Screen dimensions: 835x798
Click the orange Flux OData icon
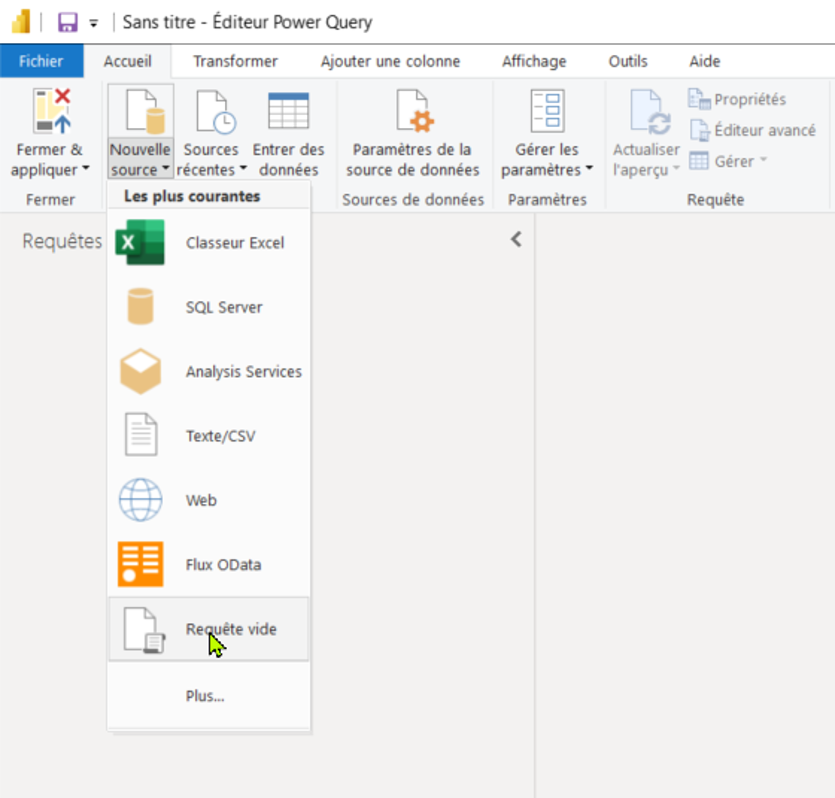click(141, 564)
